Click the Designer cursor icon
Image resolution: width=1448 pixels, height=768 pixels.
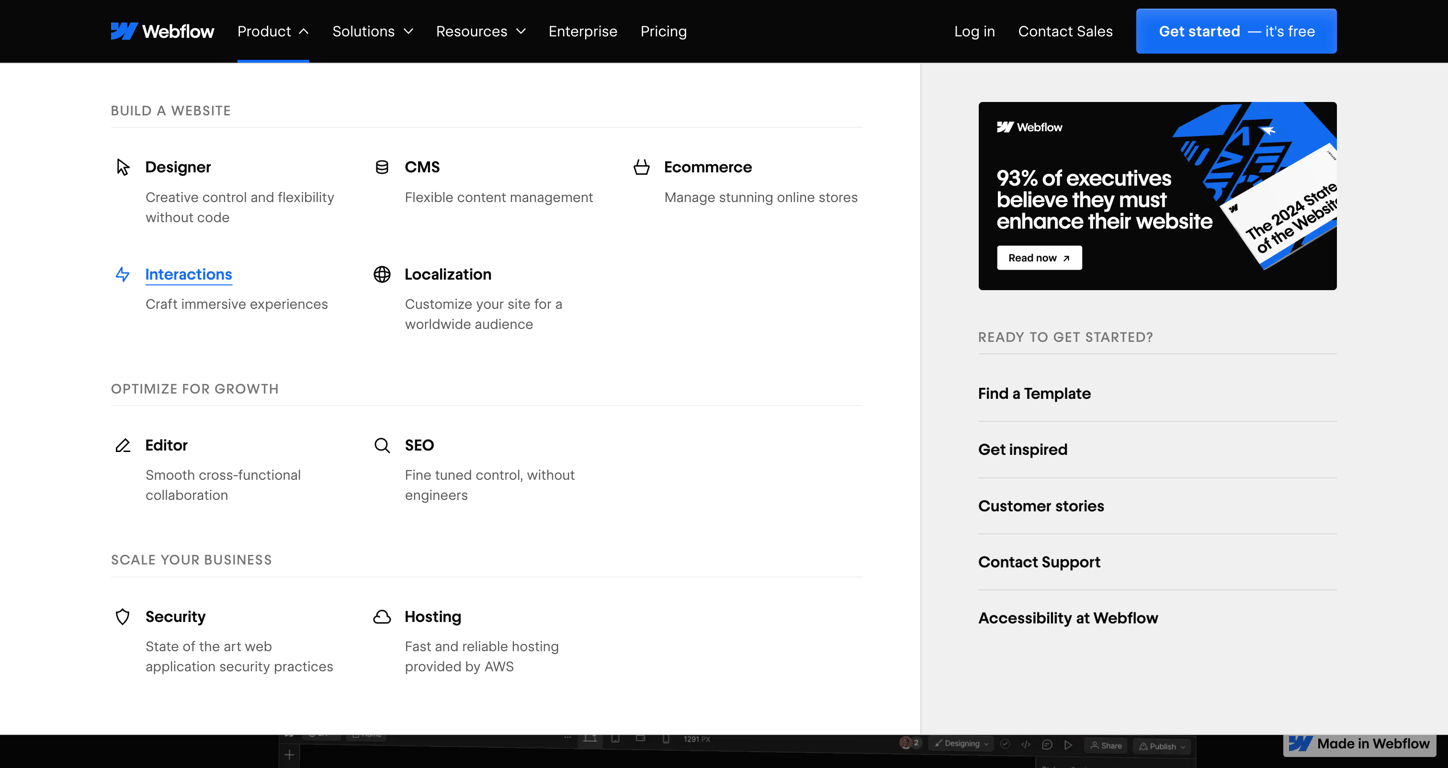tap(123, 167)
